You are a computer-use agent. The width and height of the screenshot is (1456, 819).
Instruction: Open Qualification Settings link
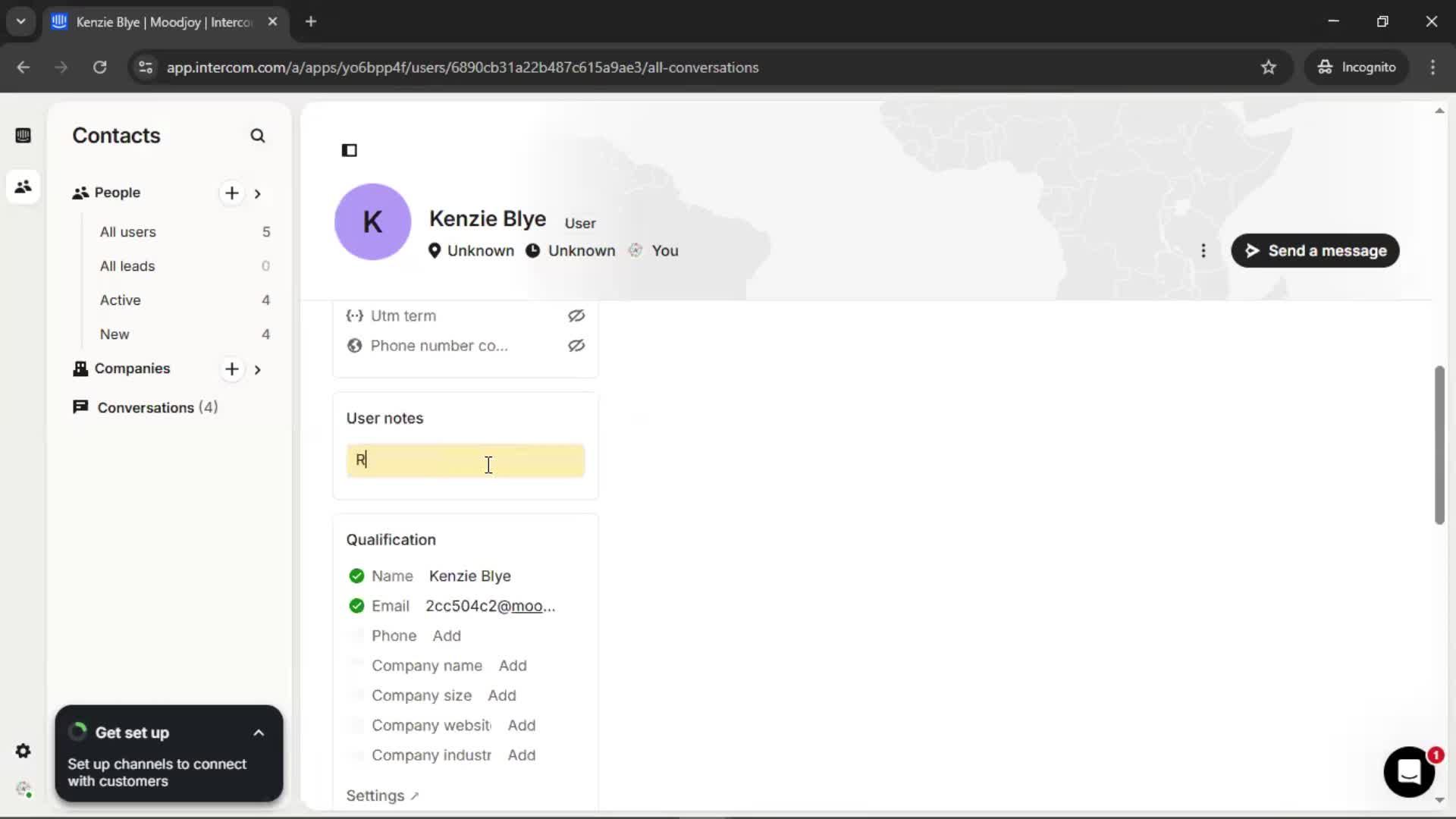click(382, 795)
